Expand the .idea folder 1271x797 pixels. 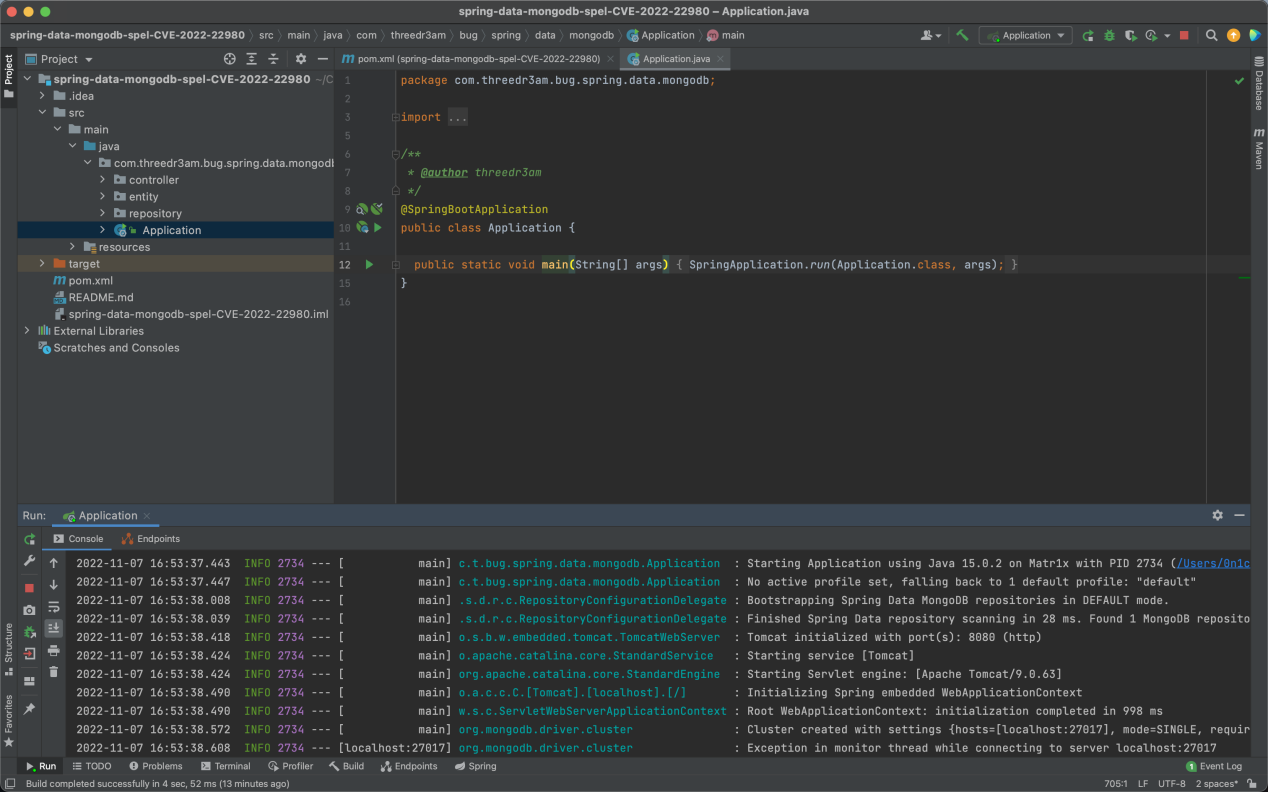[x=43, y=96]
